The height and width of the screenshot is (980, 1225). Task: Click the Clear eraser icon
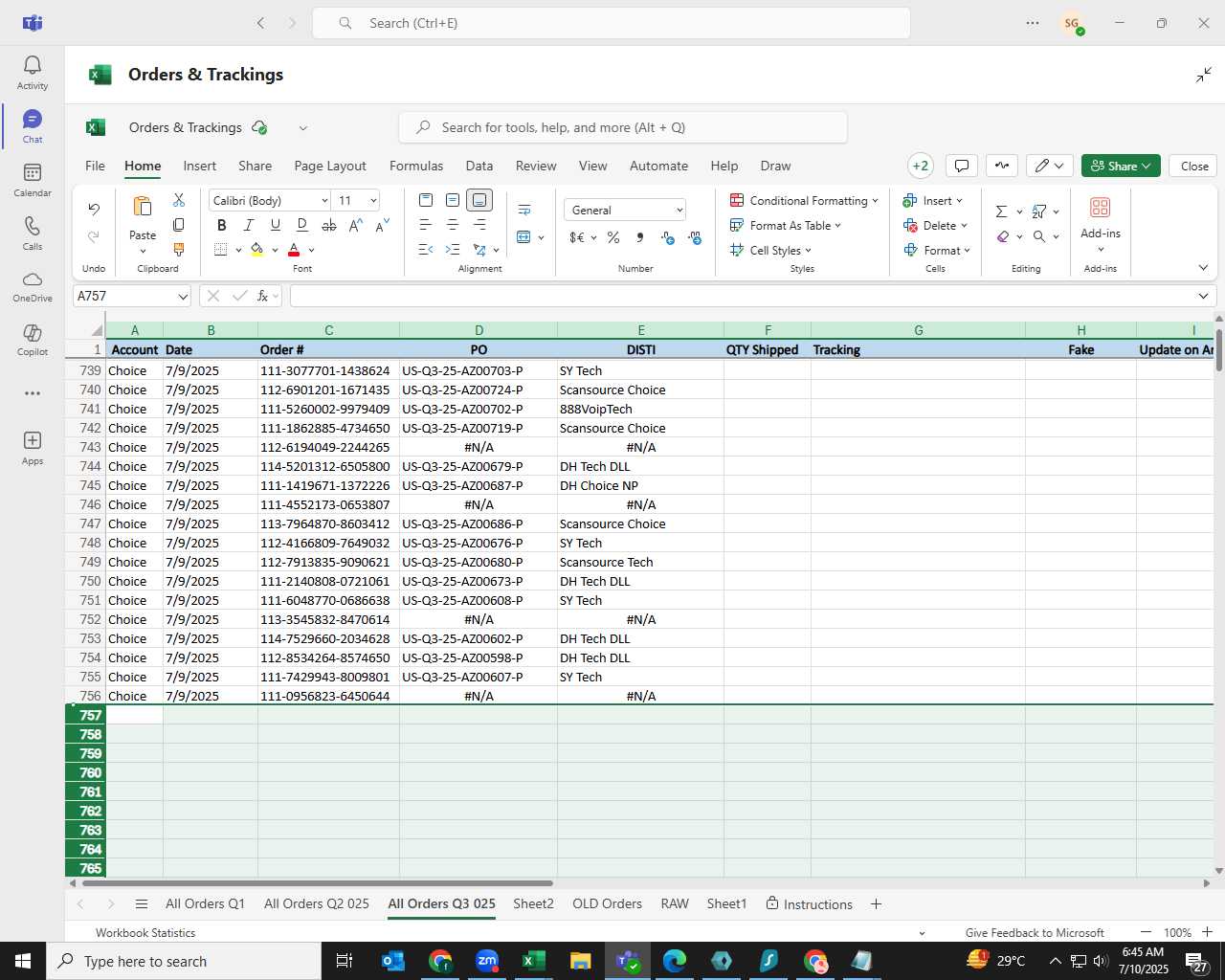click(1002, 236)
